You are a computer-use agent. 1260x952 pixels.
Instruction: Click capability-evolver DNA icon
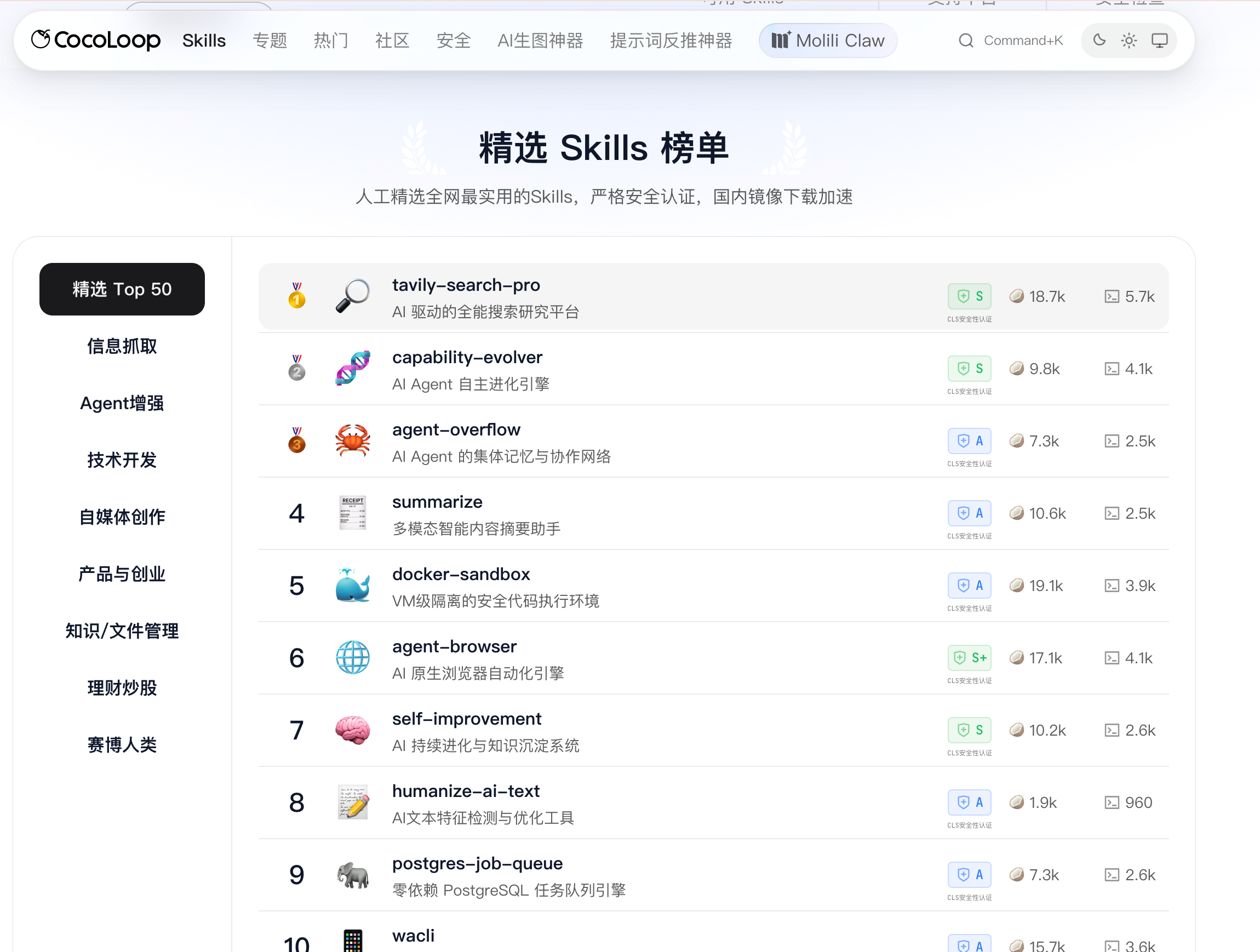[353, 369]
